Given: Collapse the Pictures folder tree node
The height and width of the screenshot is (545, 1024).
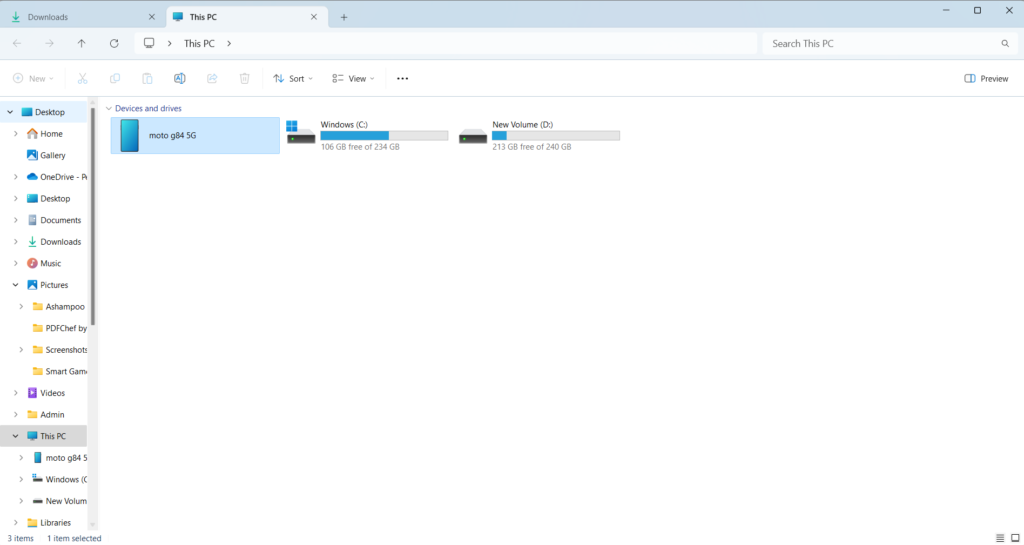Looking at the screenshot, I should coord(15,285).
